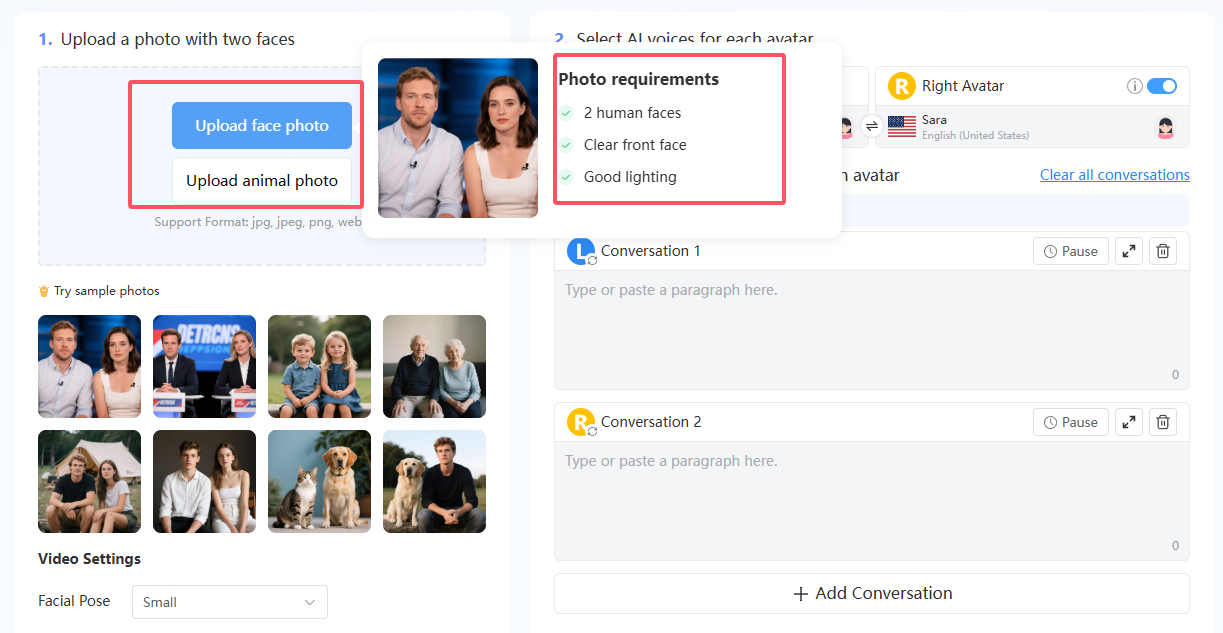Insert Pause in Conversation 1

pos(1070,252)
